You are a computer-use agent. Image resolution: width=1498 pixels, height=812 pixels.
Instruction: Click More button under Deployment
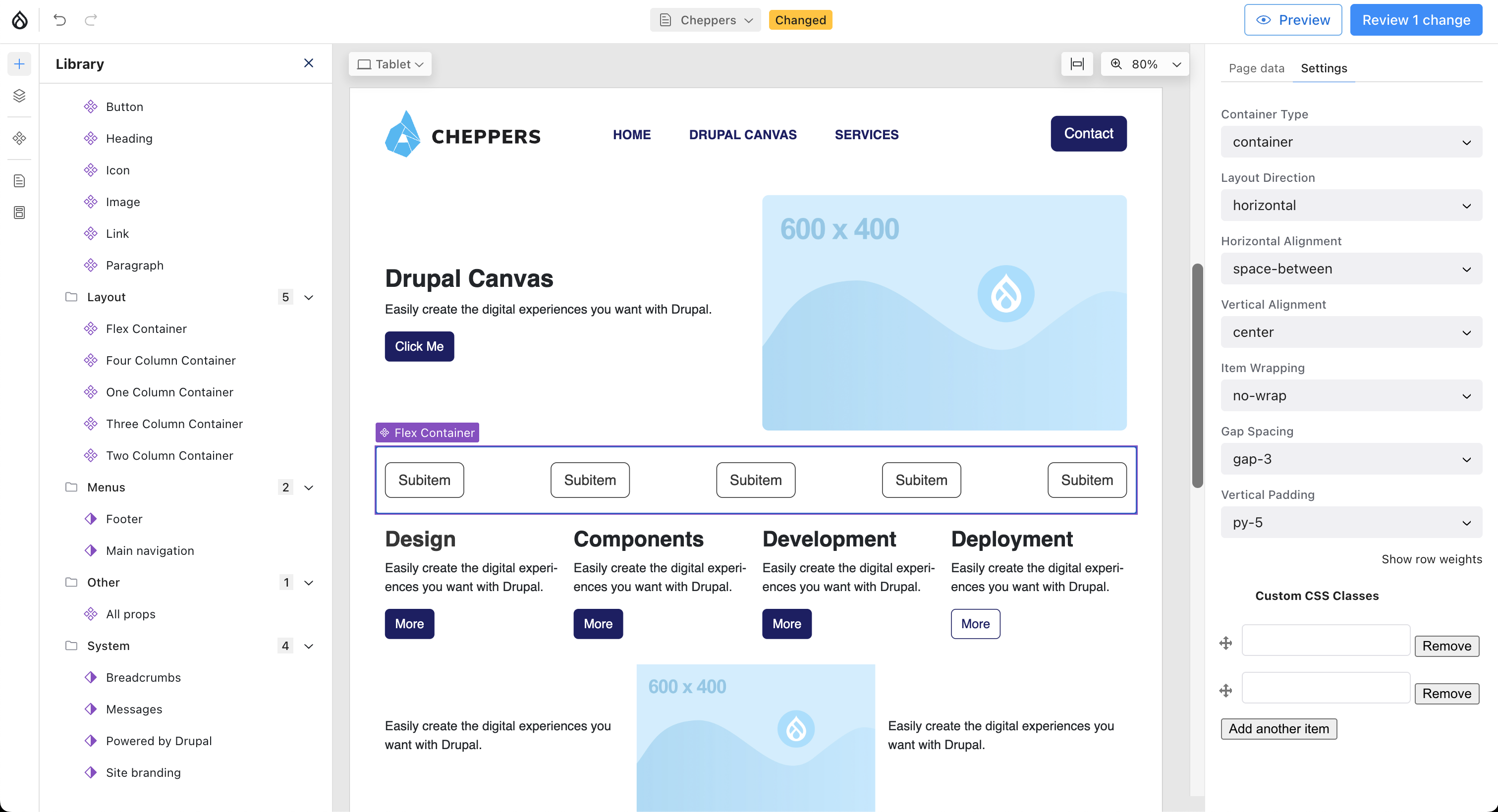click(x=975, y=624)
